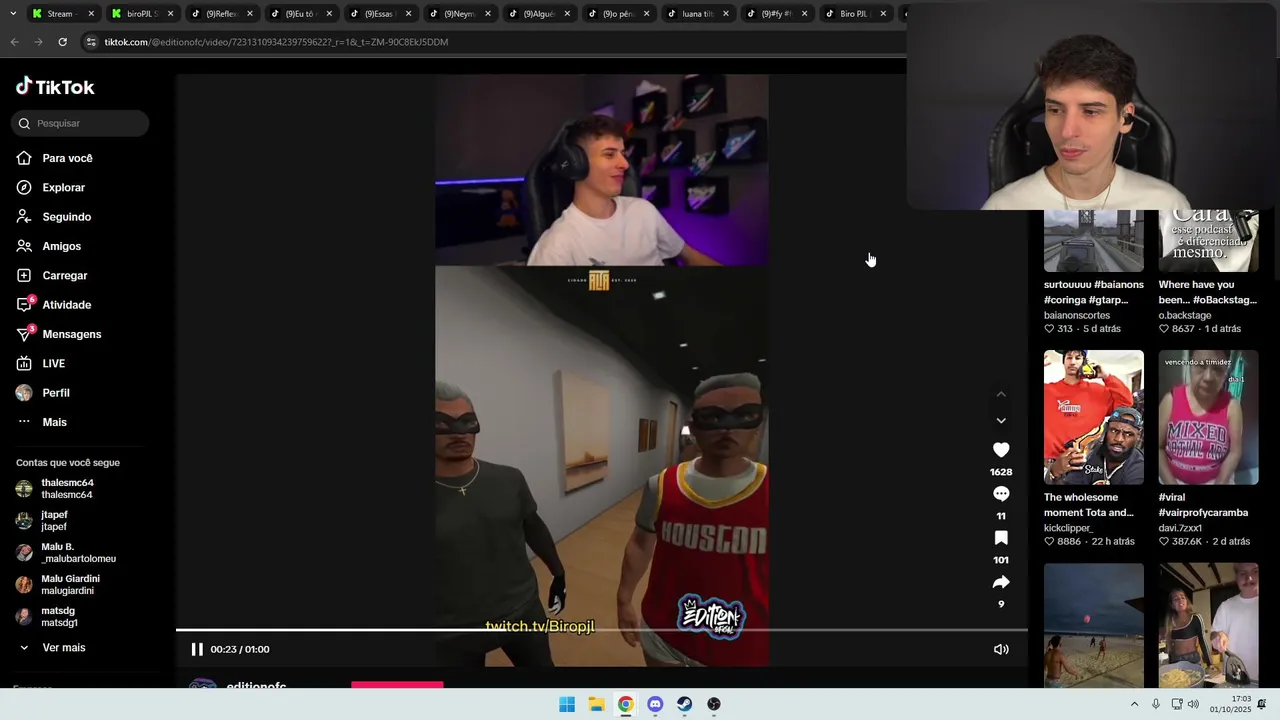Open the surtouuuu #baianons video thumbnail
Image resolution: width=1280 pixels, height=720 pixels.
1094,241
